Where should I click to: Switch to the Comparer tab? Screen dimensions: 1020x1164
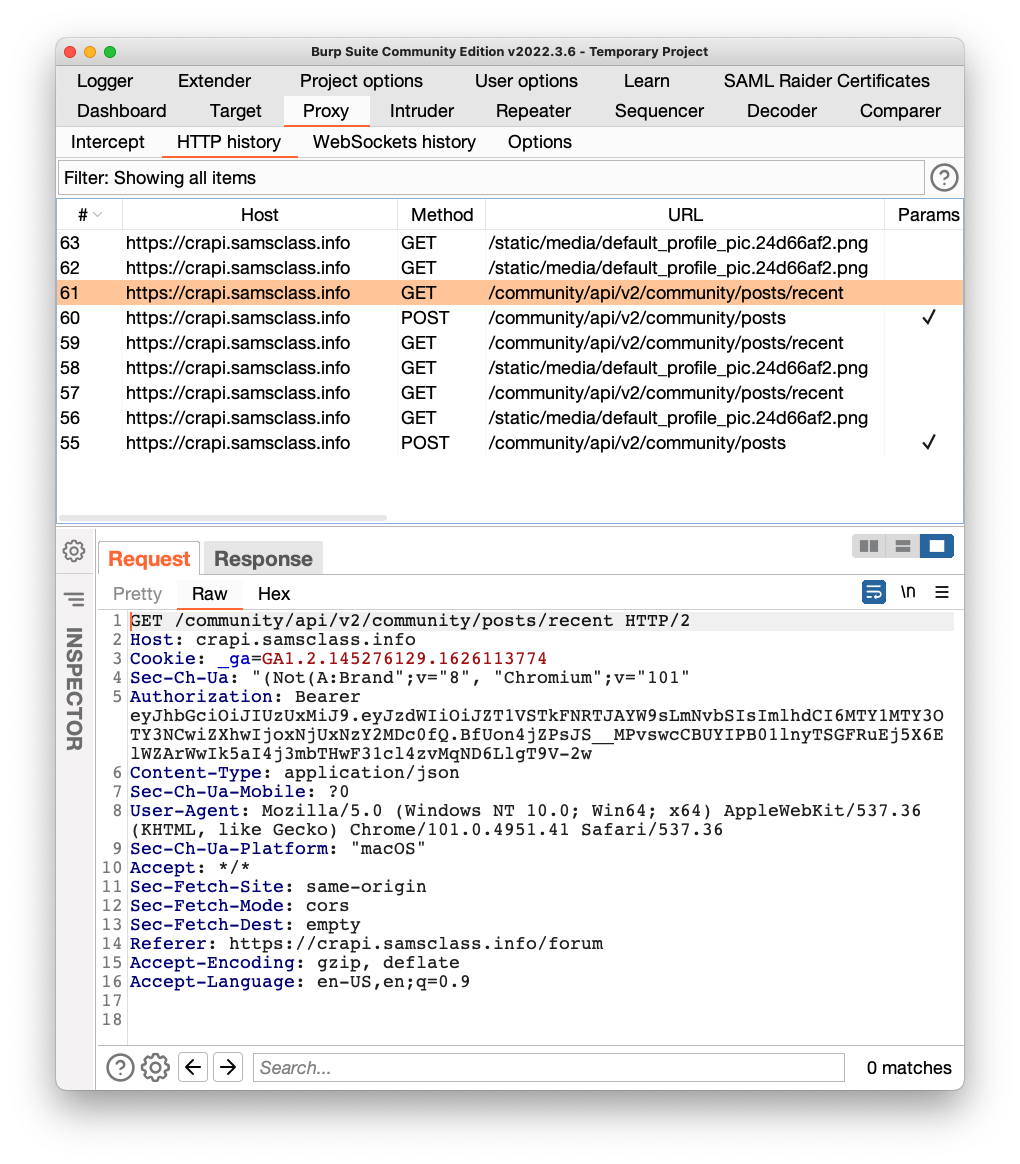point(900,111)
